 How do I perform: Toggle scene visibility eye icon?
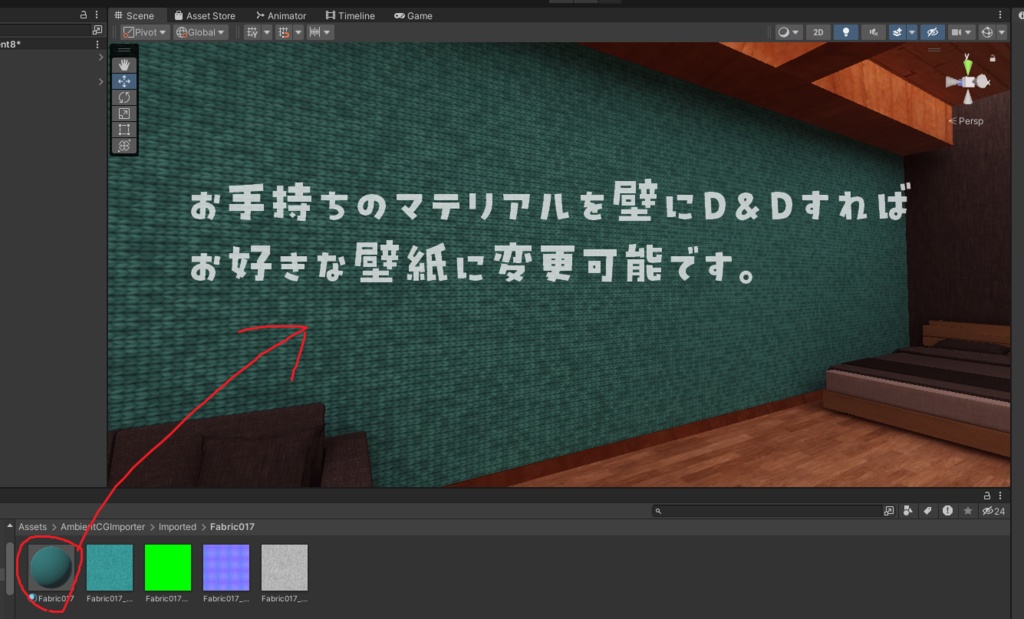pos(931,32)
